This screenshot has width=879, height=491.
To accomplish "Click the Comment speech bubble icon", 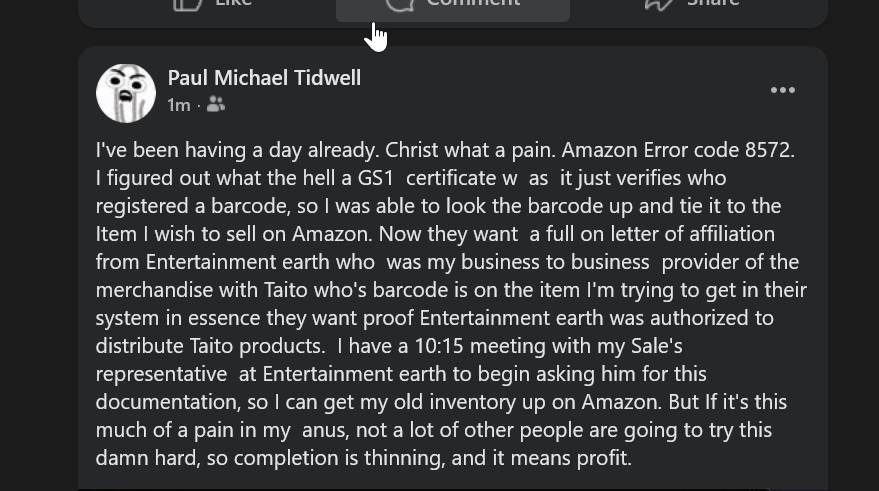I will (400, 3).
